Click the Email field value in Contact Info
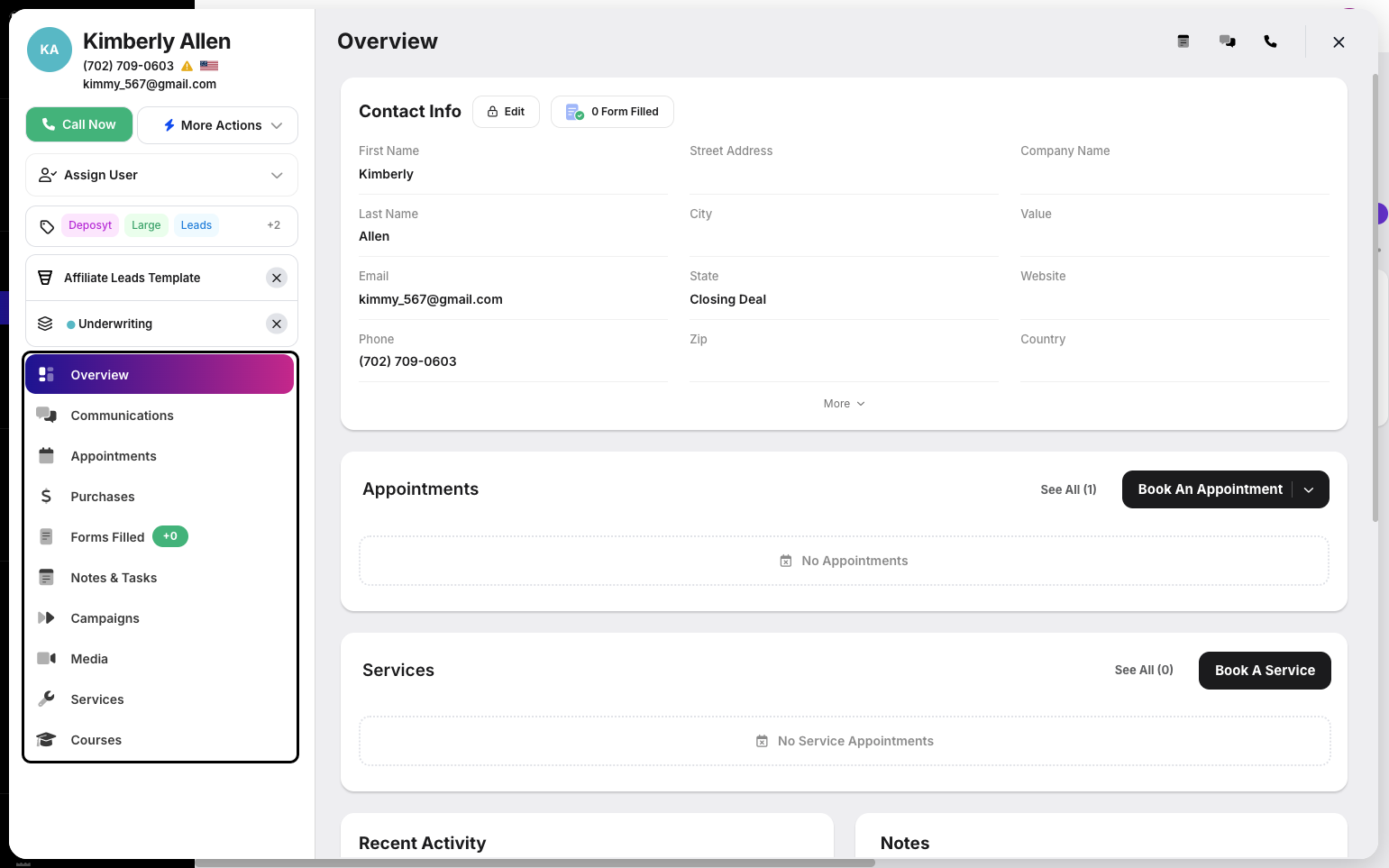The width and height of the screenshot is (1389, 868). [431, 299]
